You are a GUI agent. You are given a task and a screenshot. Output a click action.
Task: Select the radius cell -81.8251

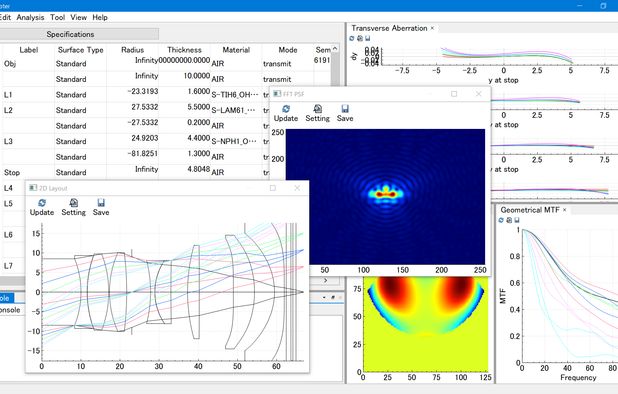point(132,157)
